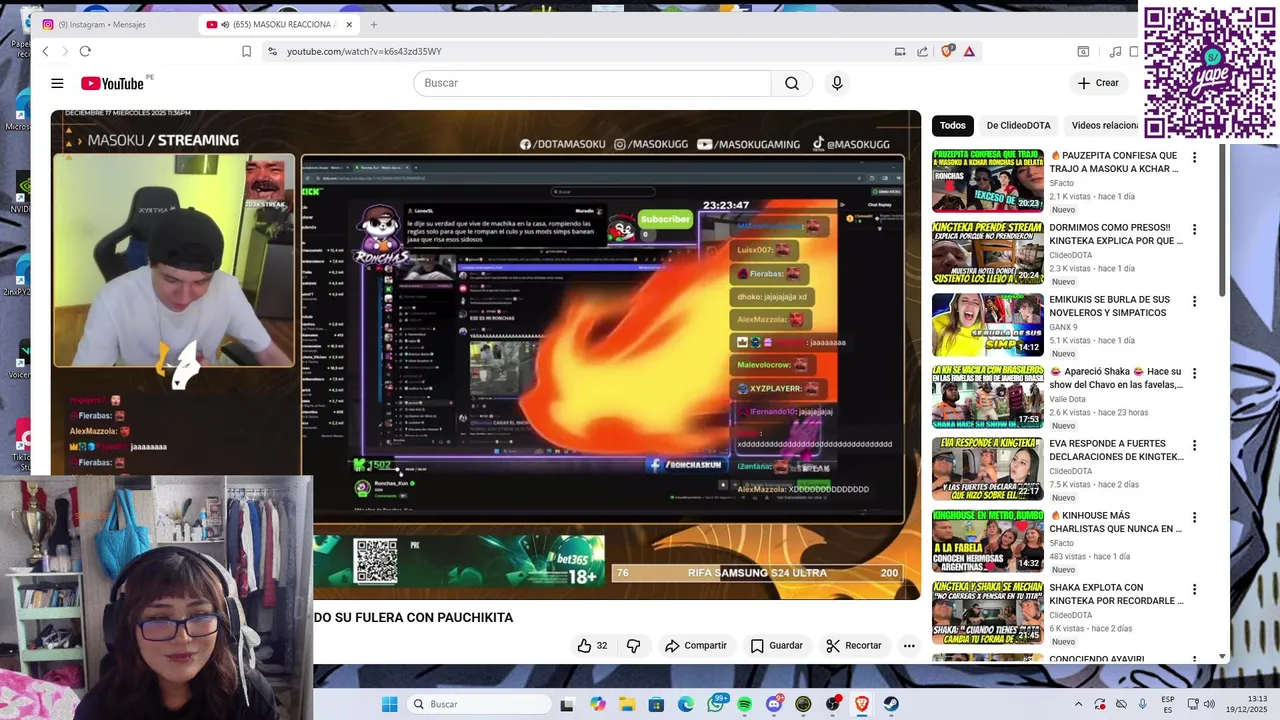Focus the Windows taskbar Buscar box

tap(481, 704)
